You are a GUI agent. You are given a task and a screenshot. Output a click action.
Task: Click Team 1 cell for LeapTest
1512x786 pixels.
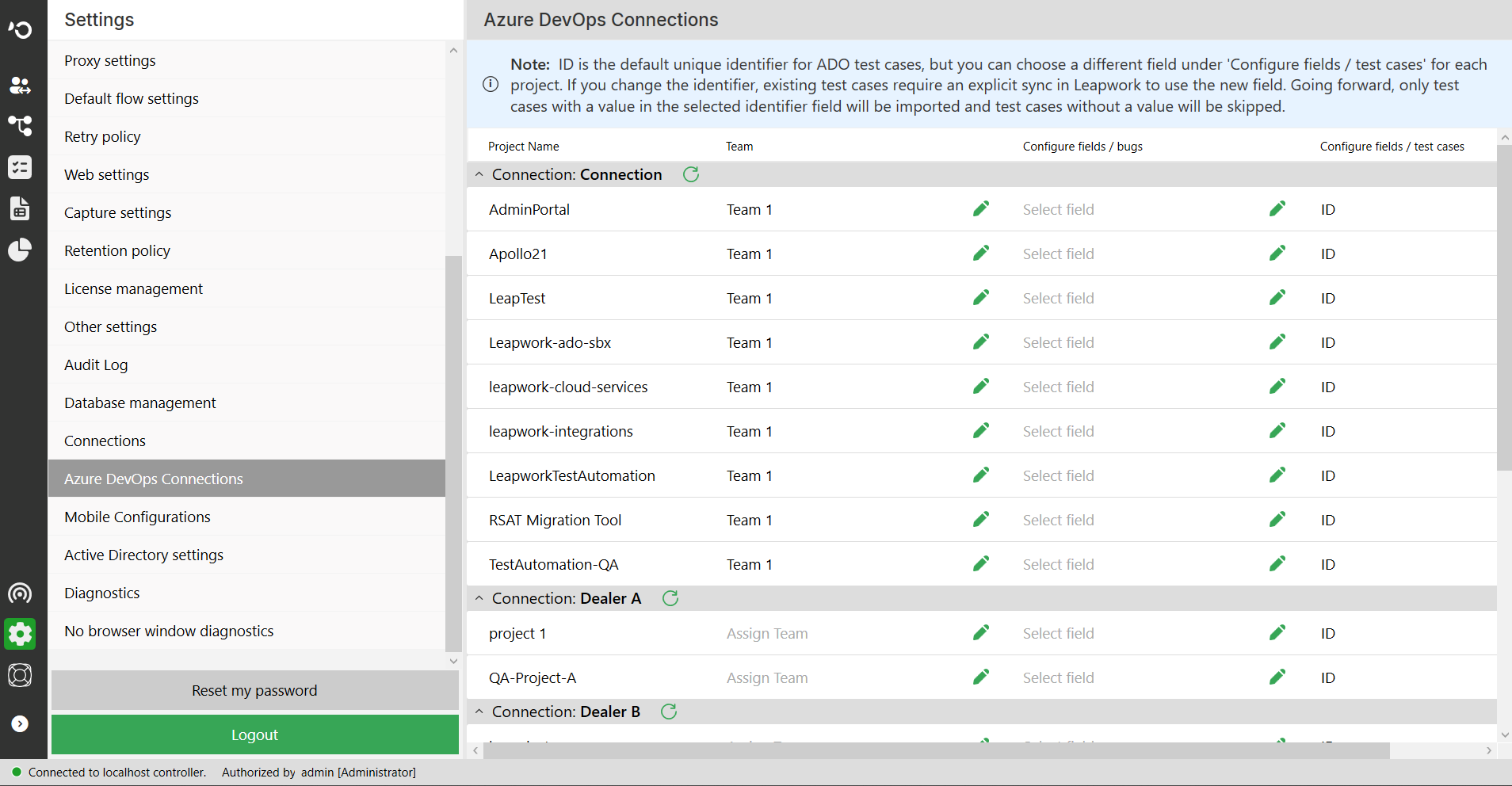point(750,298)
